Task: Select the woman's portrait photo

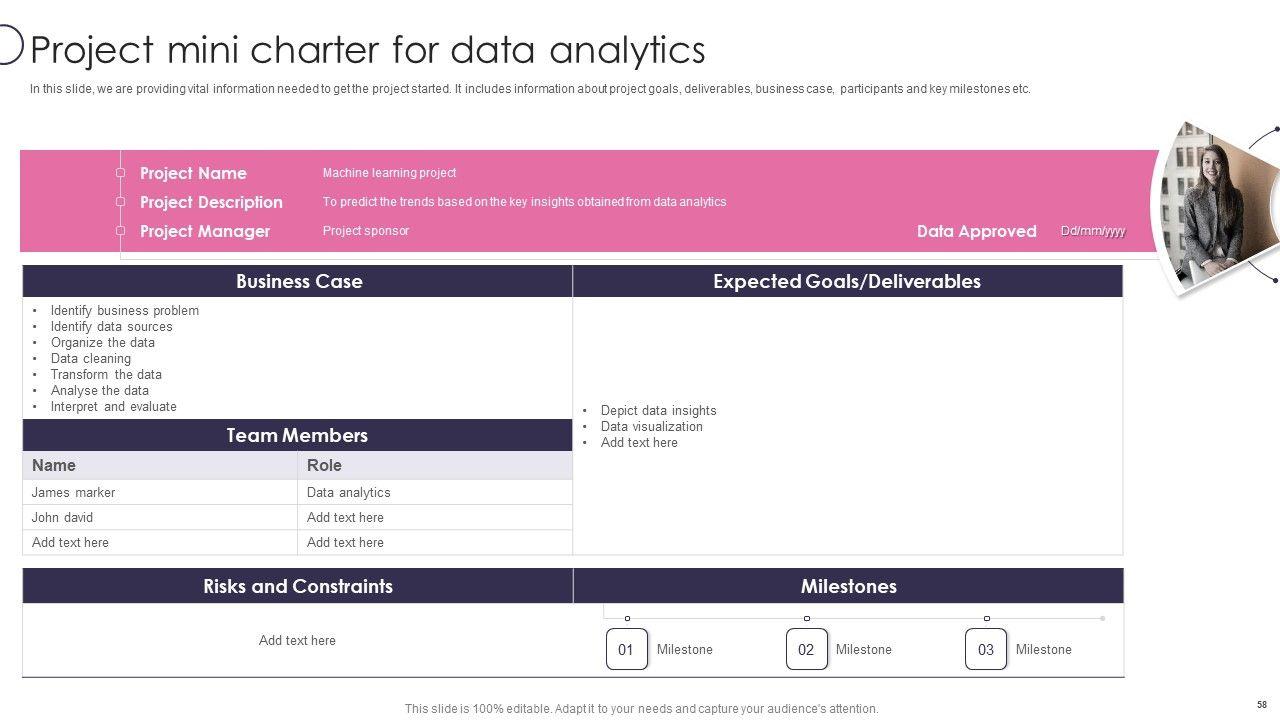Action: coord(1213,205)
